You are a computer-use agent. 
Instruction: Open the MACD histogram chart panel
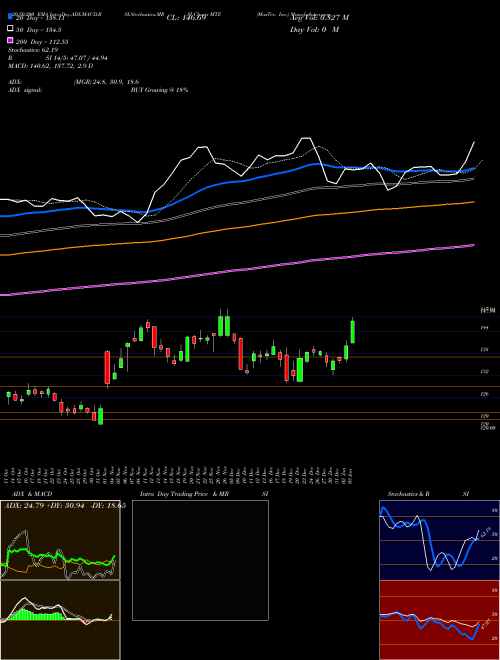click(x=60, y=620)
